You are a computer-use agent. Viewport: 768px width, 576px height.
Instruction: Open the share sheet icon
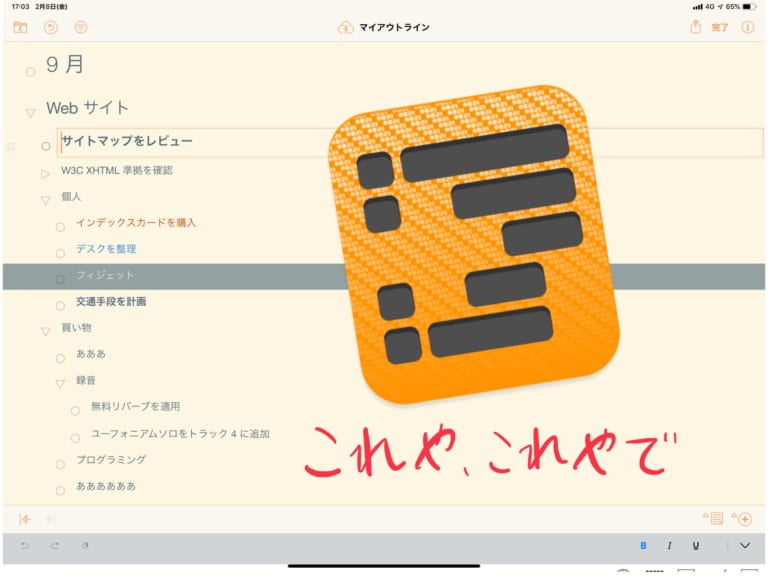click(696, 26)
